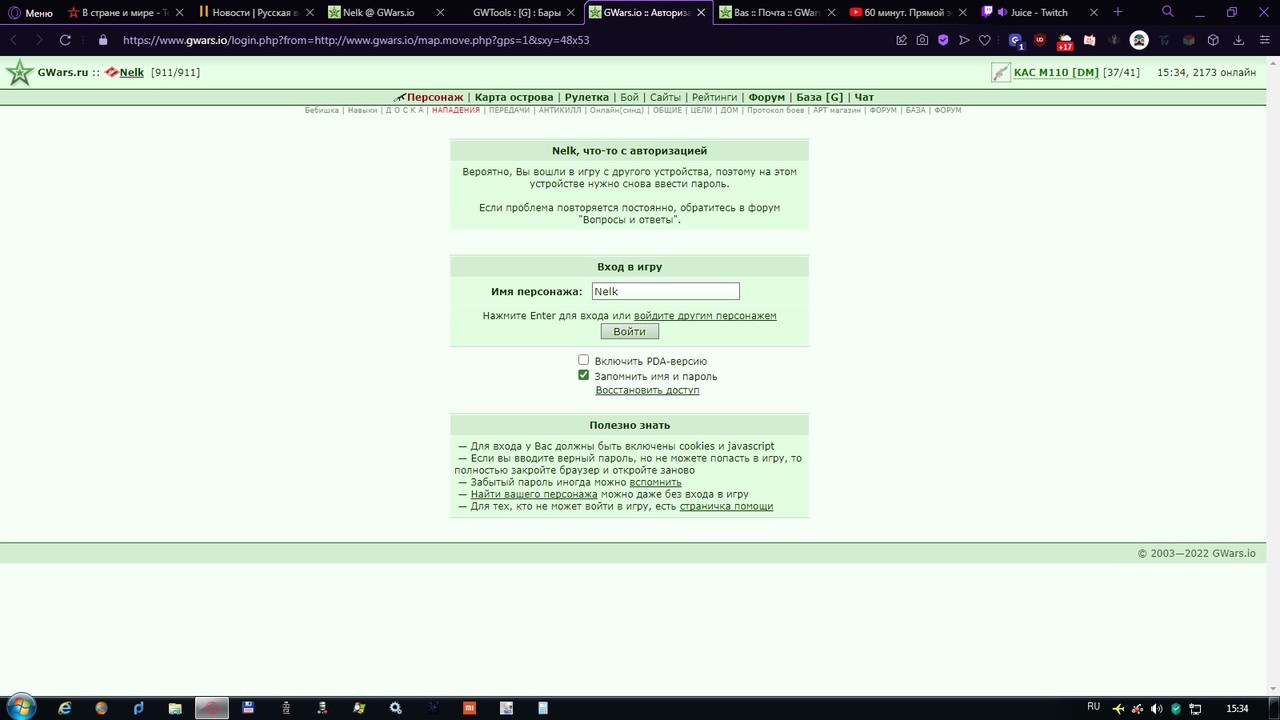The width and height of the screenshot is (1280, 720).
Task: Click the Имя персонажа input field
Action: point(665,291)
